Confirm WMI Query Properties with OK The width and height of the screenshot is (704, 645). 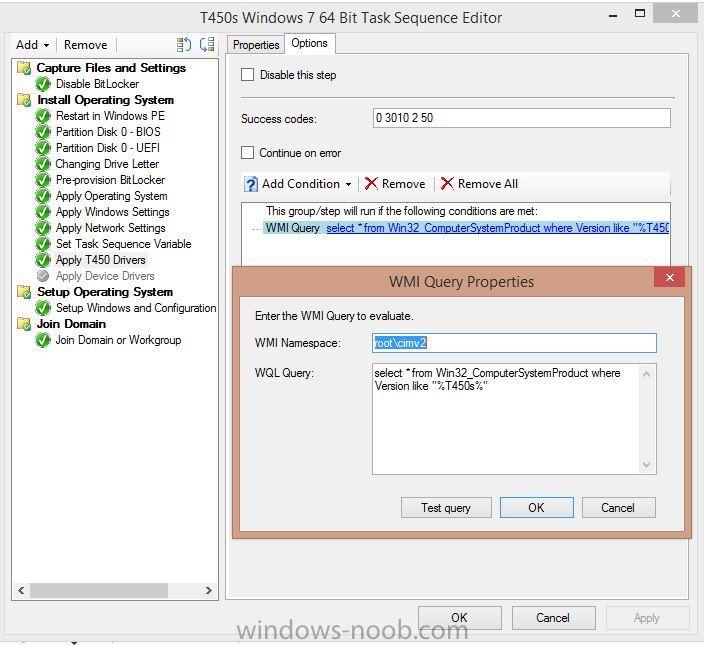pyautogui.click(x=537, y=508)
